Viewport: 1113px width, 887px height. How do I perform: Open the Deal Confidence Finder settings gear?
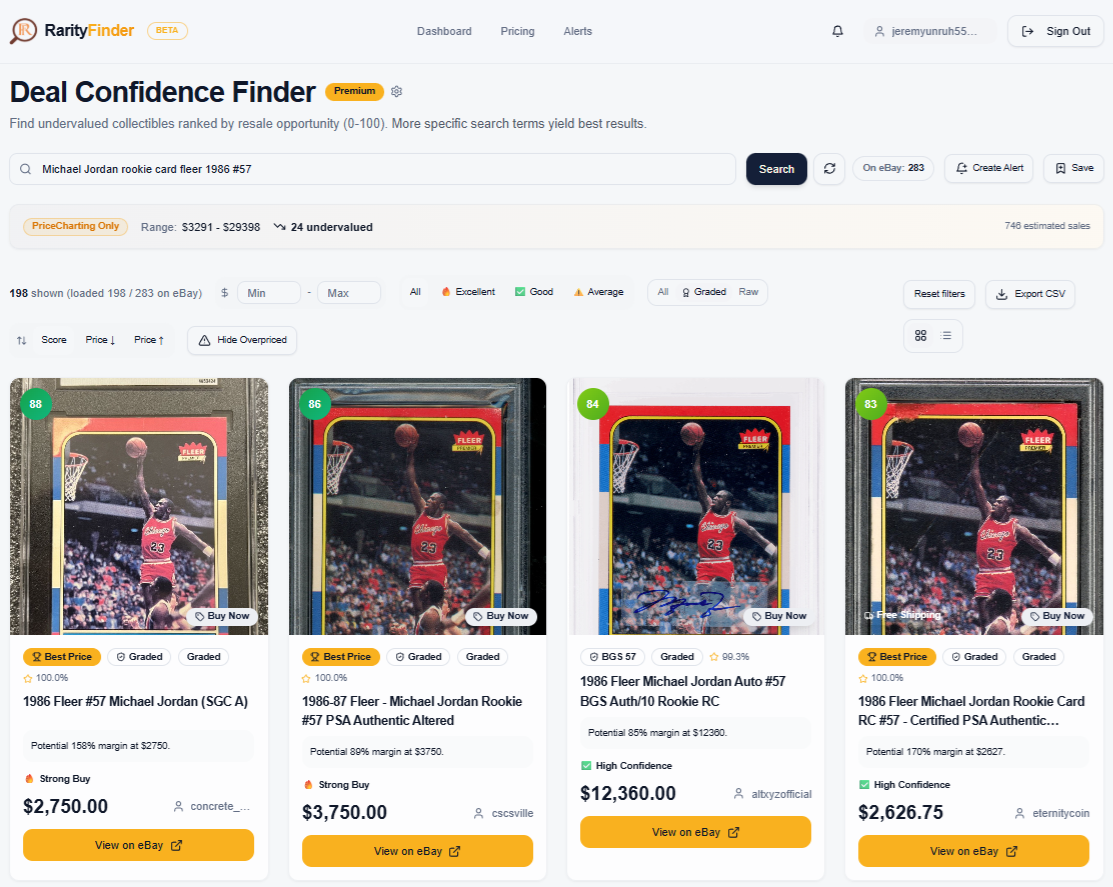pyautogui.click(x=396, y=91)
